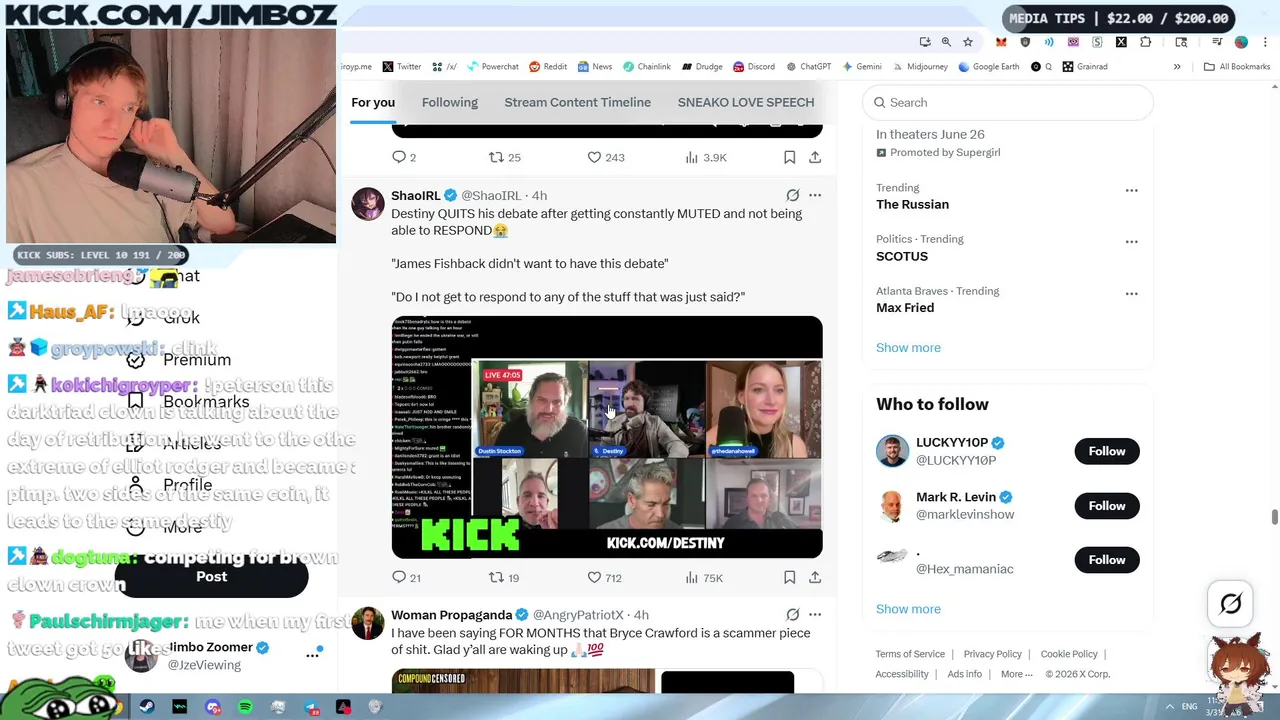1280x720 pixels.
Task: Open options for The Russian trend
Action: pyautogui.click(x=1131, y=190)
